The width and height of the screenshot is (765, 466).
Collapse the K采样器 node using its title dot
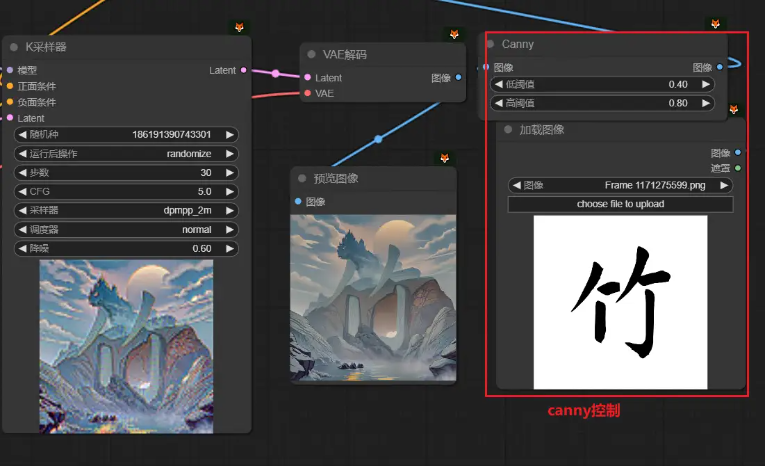[x=14, y=47]
